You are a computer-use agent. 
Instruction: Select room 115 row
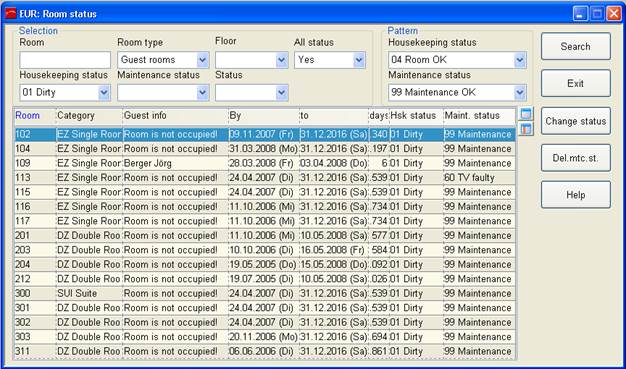click(x=265, y=192)
